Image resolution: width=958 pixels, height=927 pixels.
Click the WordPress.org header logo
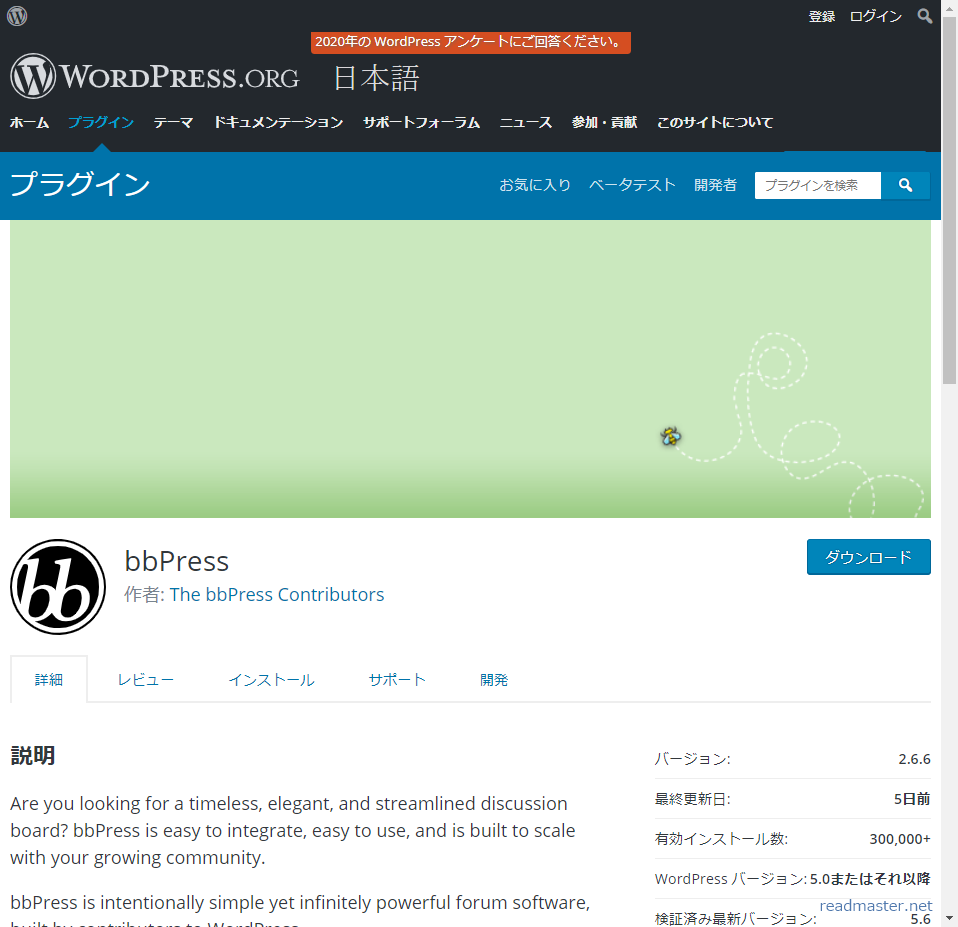[x=155, y=76]
